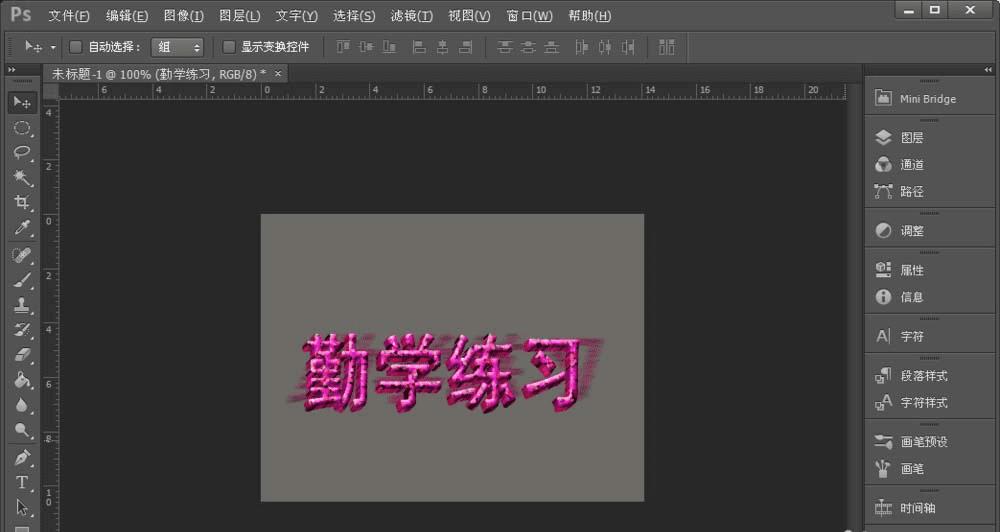The image size is (1000, 532).
Task: Click align top edges button
Action: tap(343, 47)
